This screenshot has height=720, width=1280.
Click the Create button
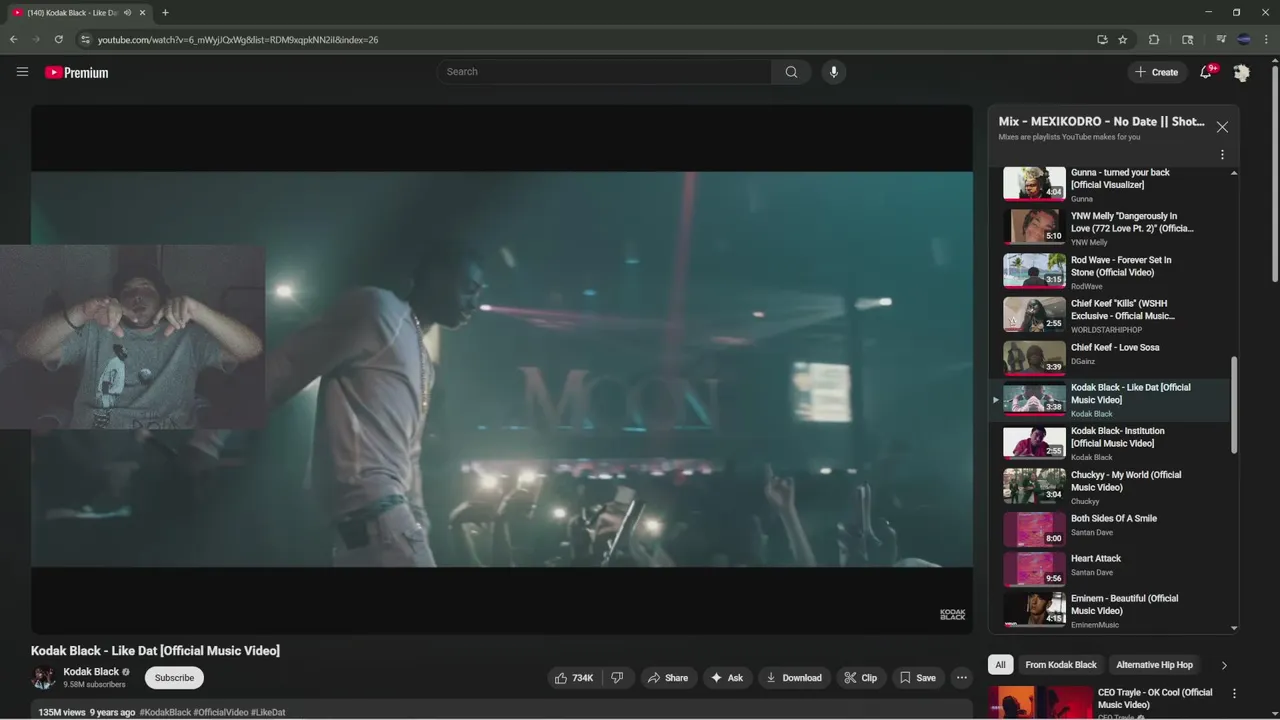1156,72
